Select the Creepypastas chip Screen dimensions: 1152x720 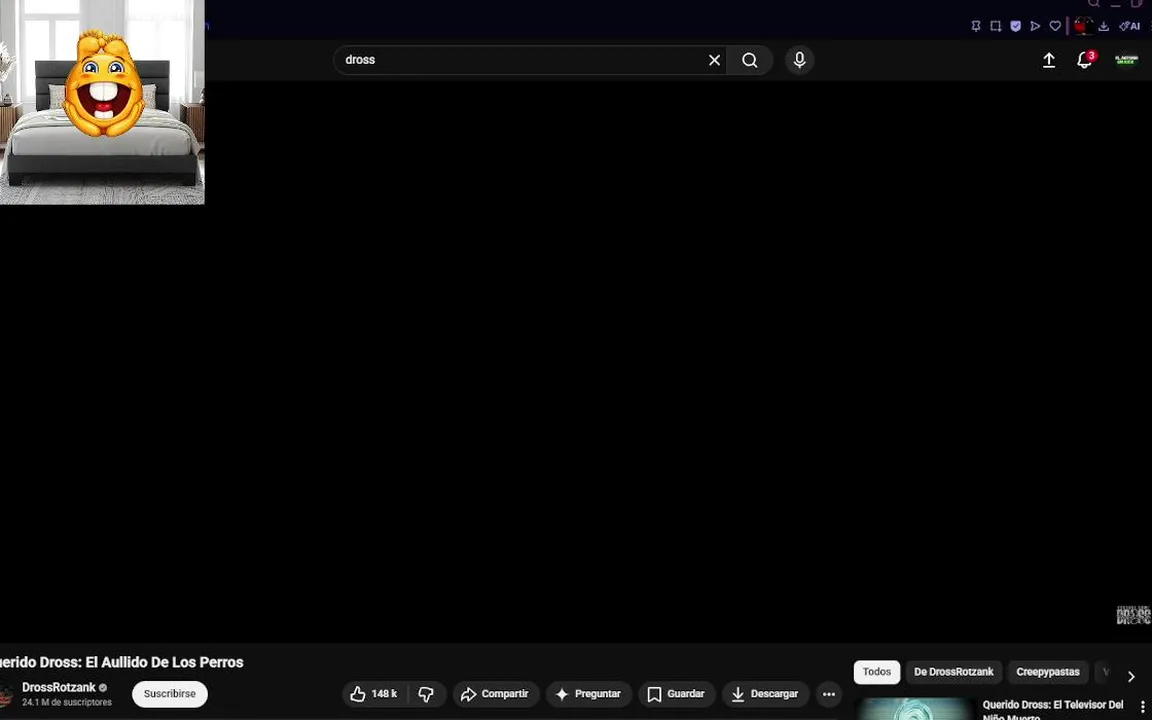point(1048,672)
